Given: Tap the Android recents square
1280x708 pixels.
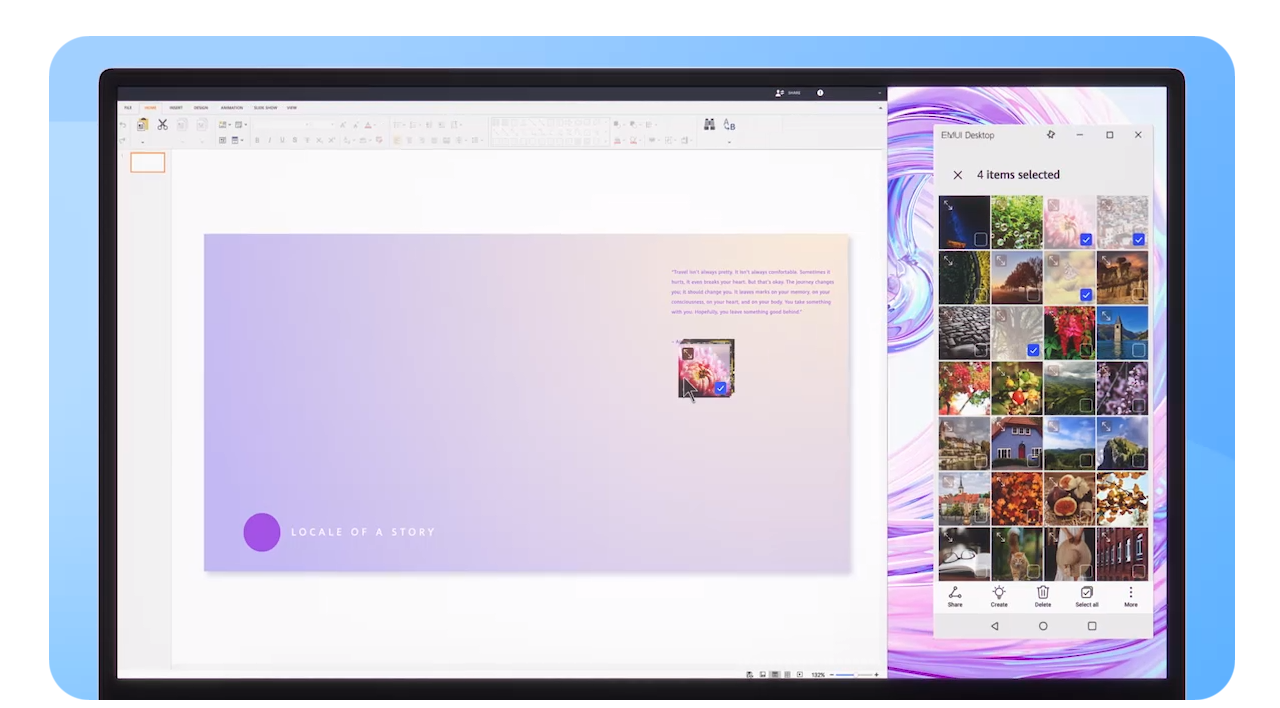Looking at the screenshot, I should coord(1092,626).
